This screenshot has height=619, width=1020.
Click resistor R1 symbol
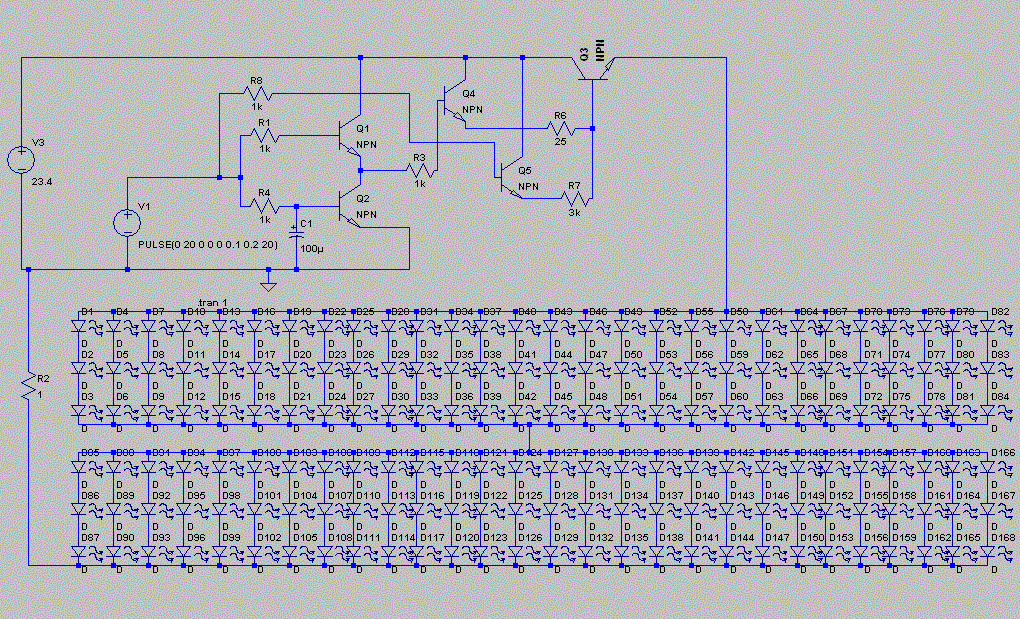point(264,135)
